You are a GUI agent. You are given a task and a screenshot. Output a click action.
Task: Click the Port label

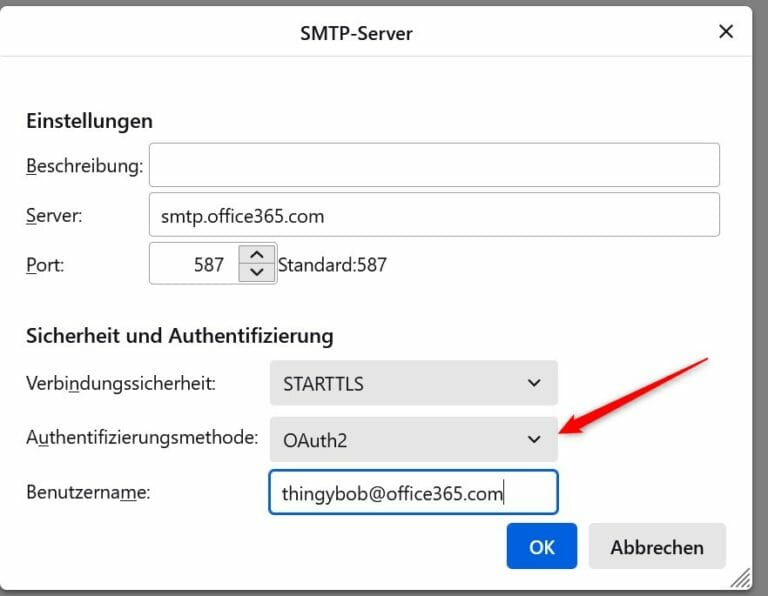(x=45, y=265)
